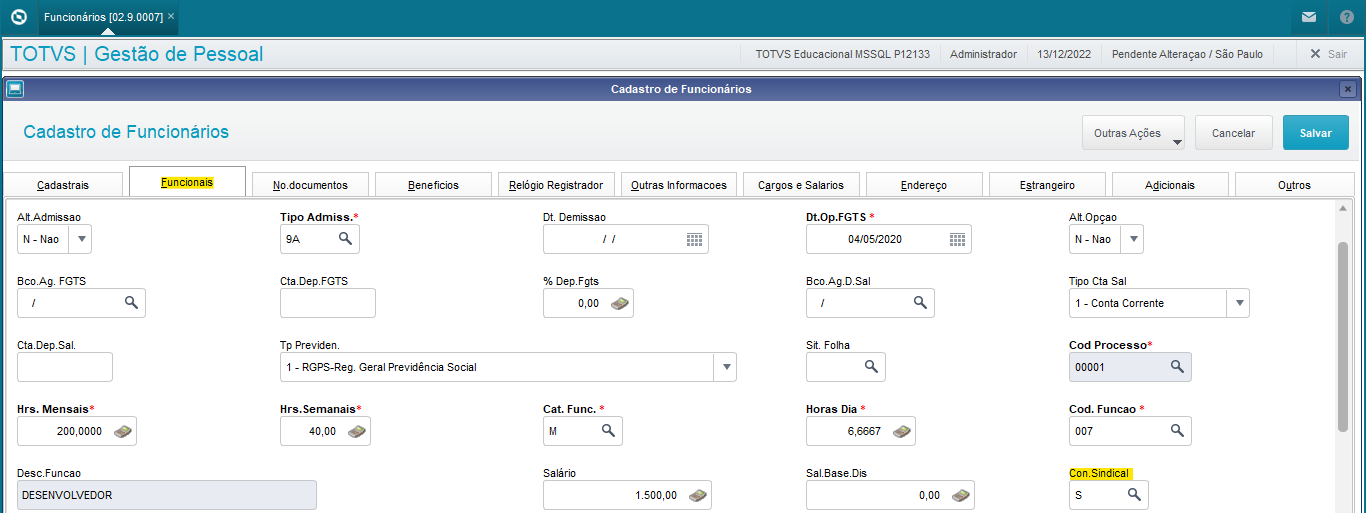Open the mail notifications icon

pyautogui.click(x=1308, y=17)
